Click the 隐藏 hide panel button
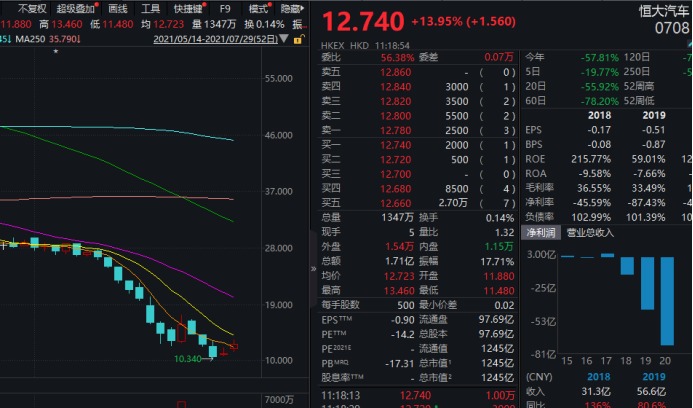 292,8
